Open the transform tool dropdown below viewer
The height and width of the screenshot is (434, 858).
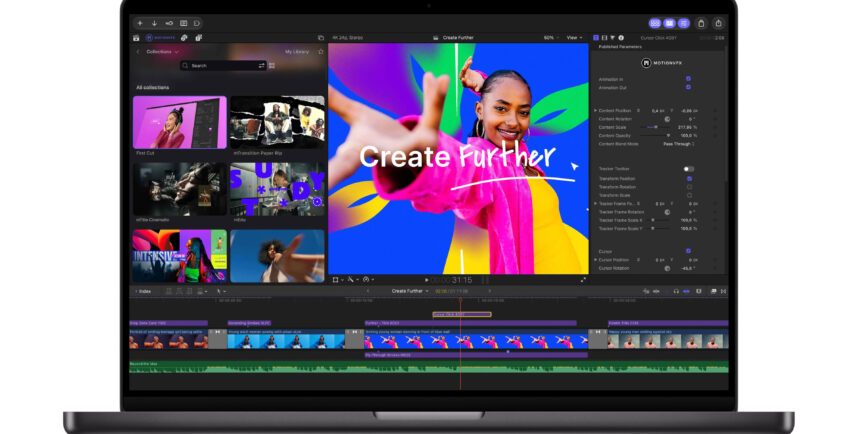pyautogui.click(x=338, y=280)
